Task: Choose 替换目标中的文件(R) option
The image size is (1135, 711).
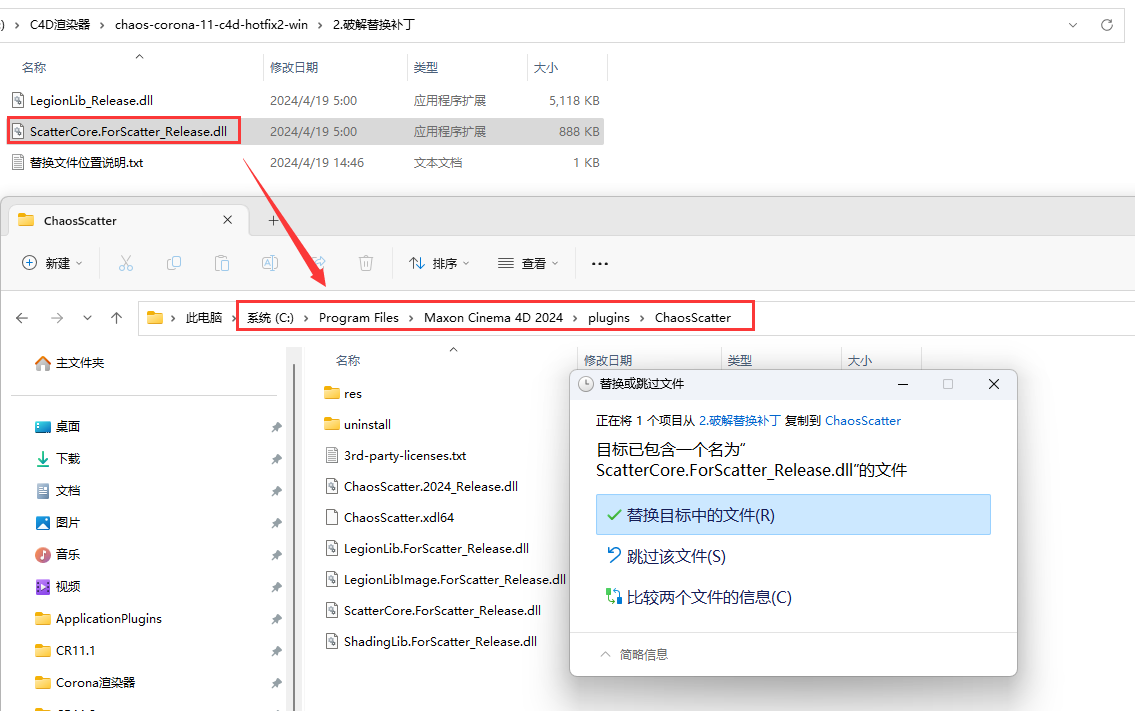Action: tap(792, 515)
